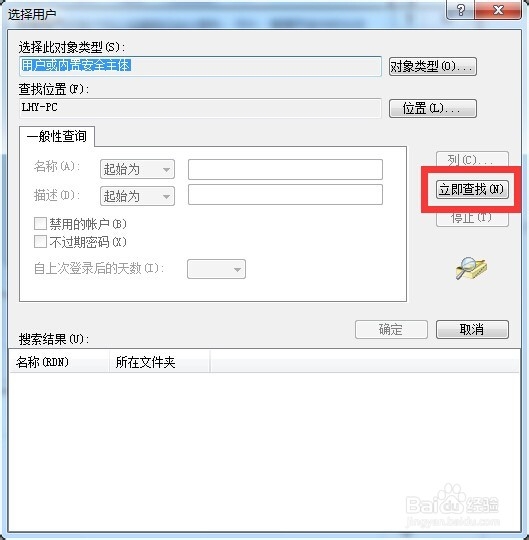Select the 一般性查询 tab
Screen dimensions: 529x540
57,136
